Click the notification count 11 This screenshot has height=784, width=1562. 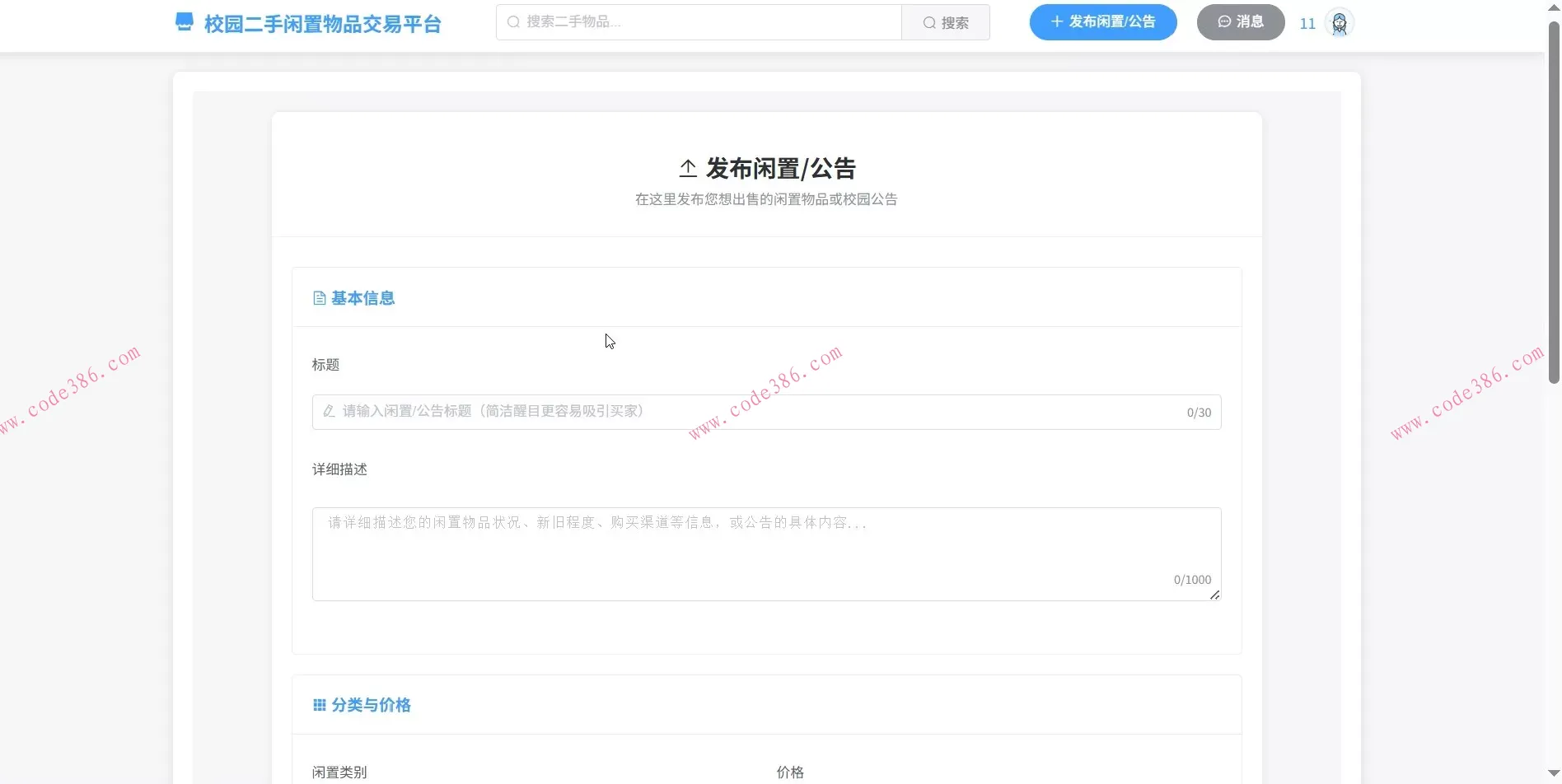(1307, 23)
